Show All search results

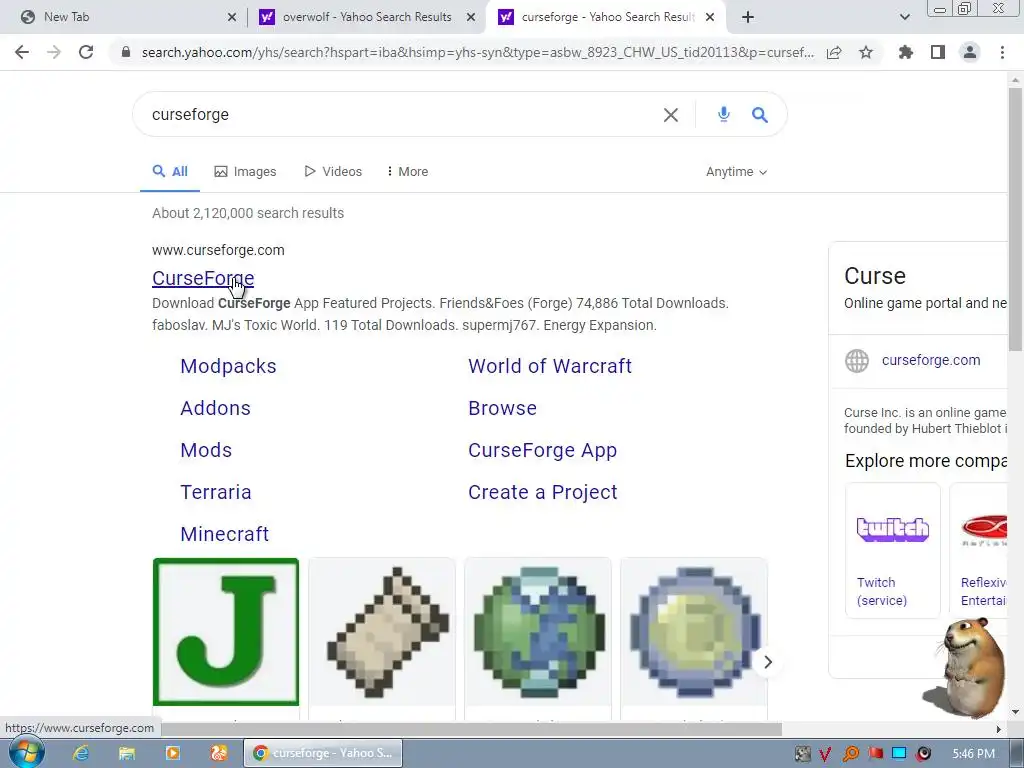pyautogui.click(x=170, y=172)
